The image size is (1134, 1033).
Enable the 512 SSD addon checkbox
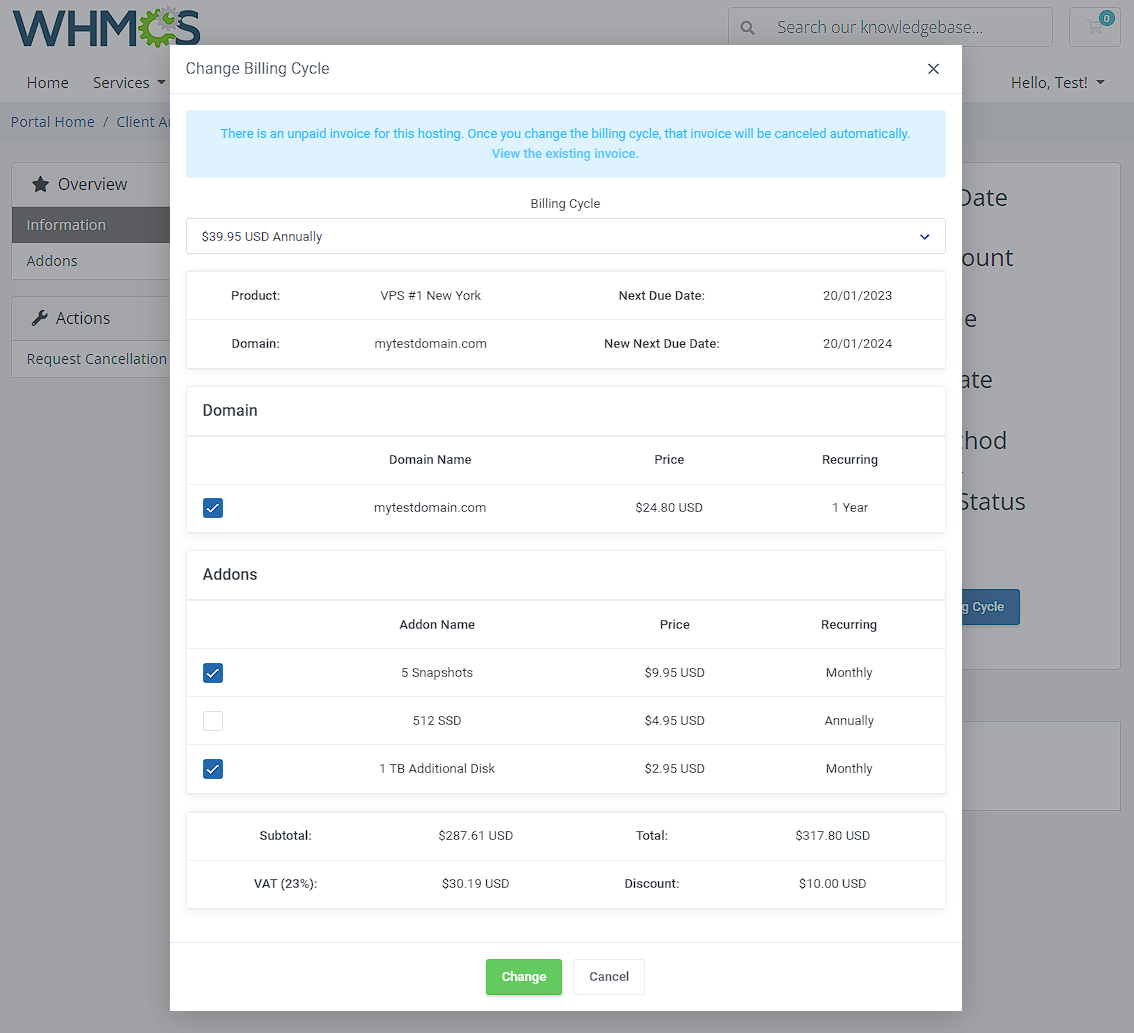[213, 721]
